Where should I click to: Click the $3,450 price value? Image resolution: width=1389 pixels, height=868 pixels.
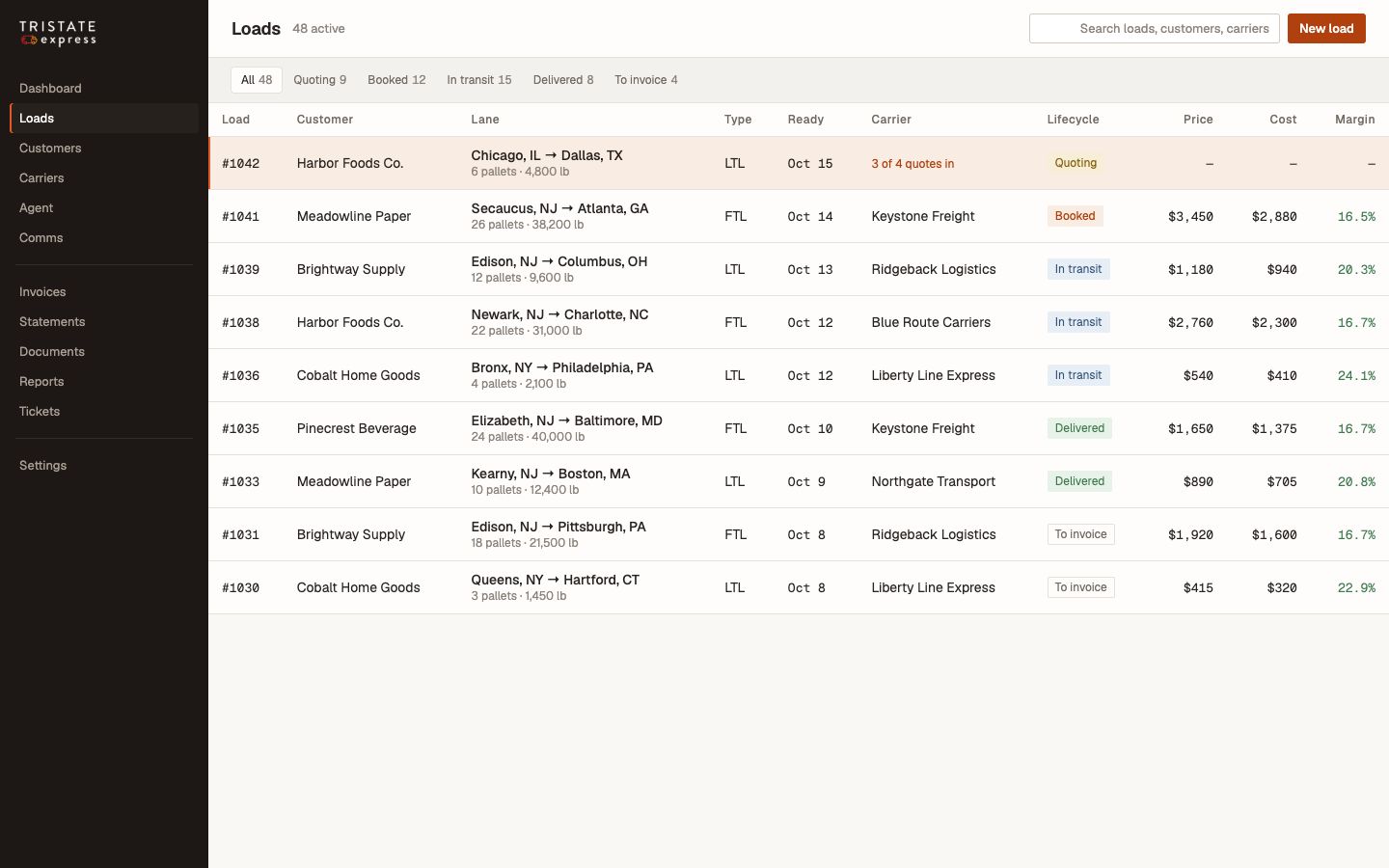point(1190,217)
